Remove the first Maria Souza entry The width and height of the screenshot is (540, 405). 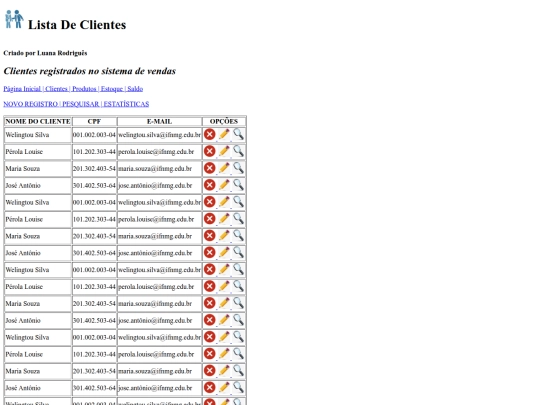point(209,168)
